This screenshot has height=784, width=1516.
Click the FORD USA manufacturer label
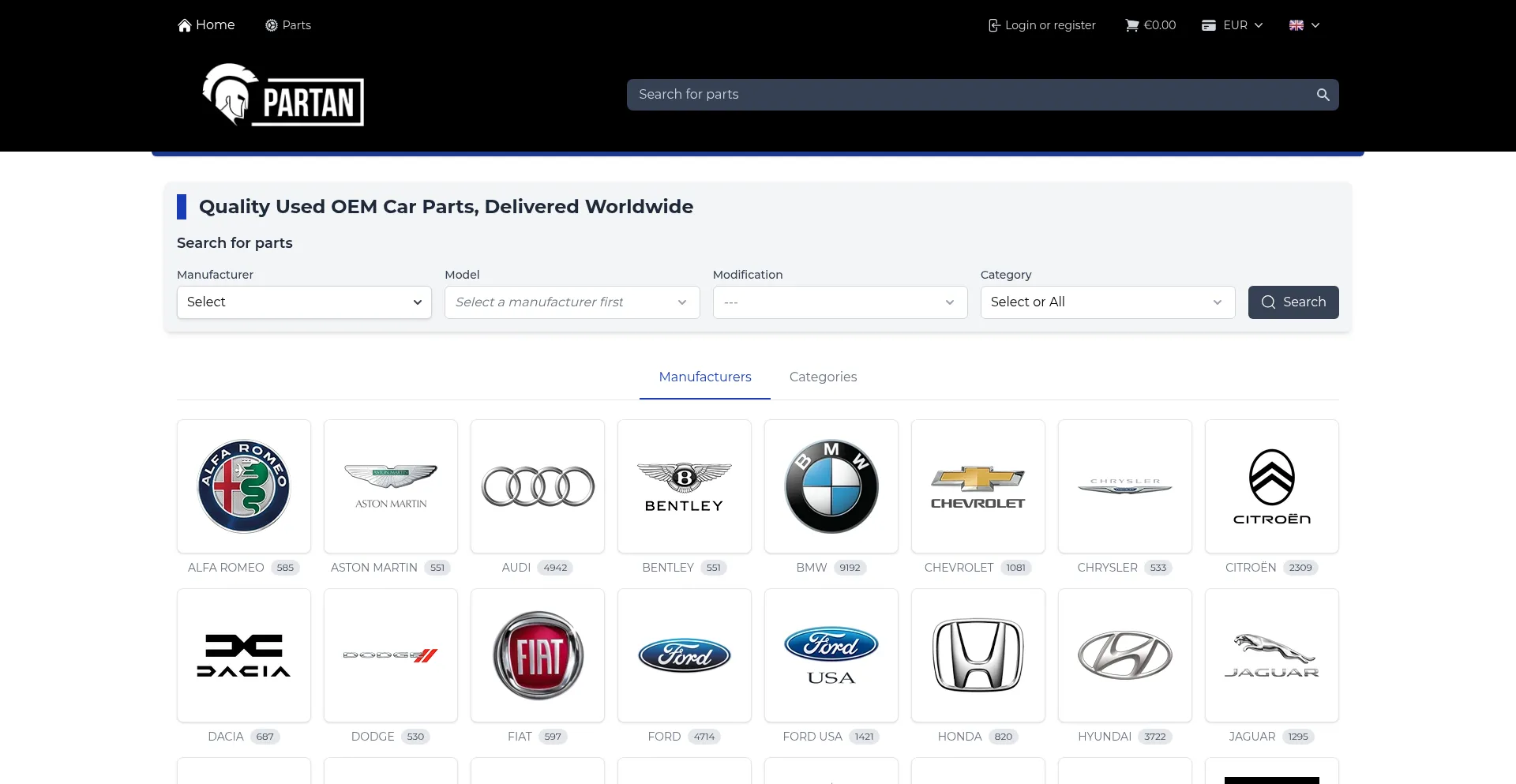click(x=812, y=737)
